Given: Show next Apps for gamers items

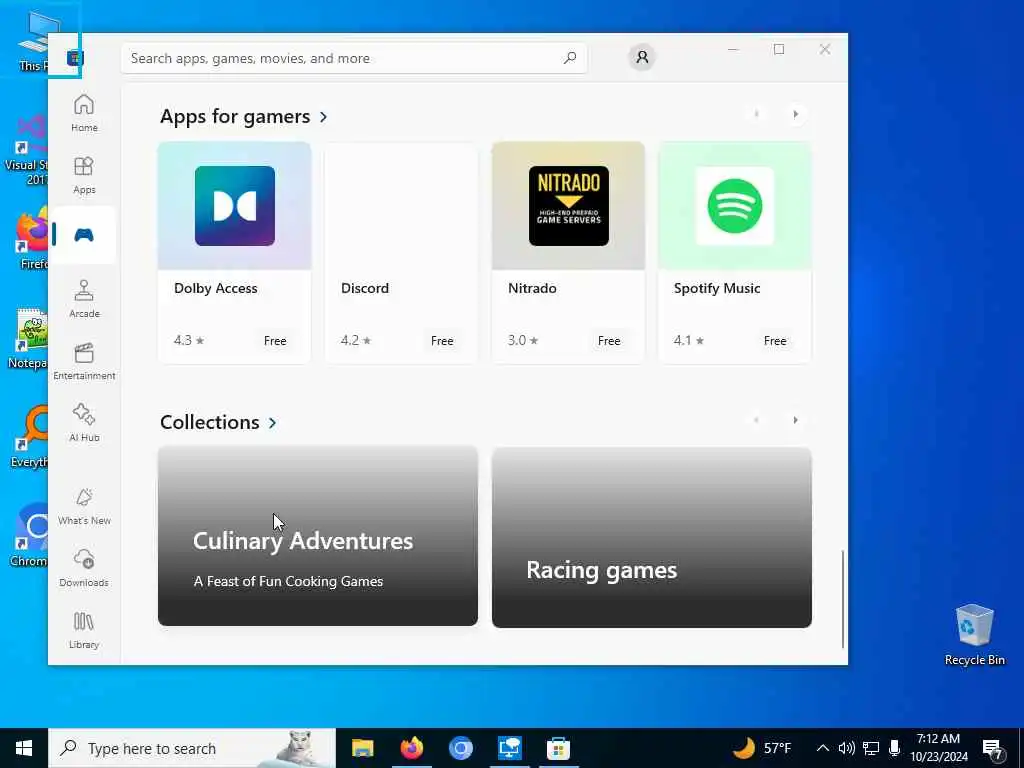Looking at the screenshot, I should click(x=795, y=114).
